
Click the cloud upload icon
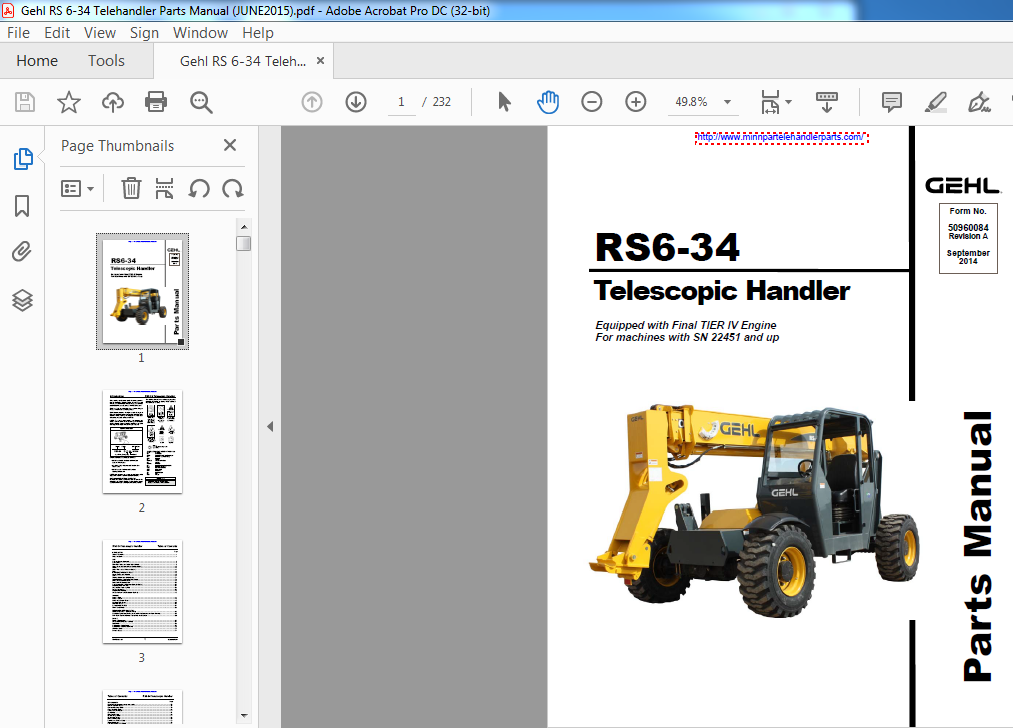point(113,102)
